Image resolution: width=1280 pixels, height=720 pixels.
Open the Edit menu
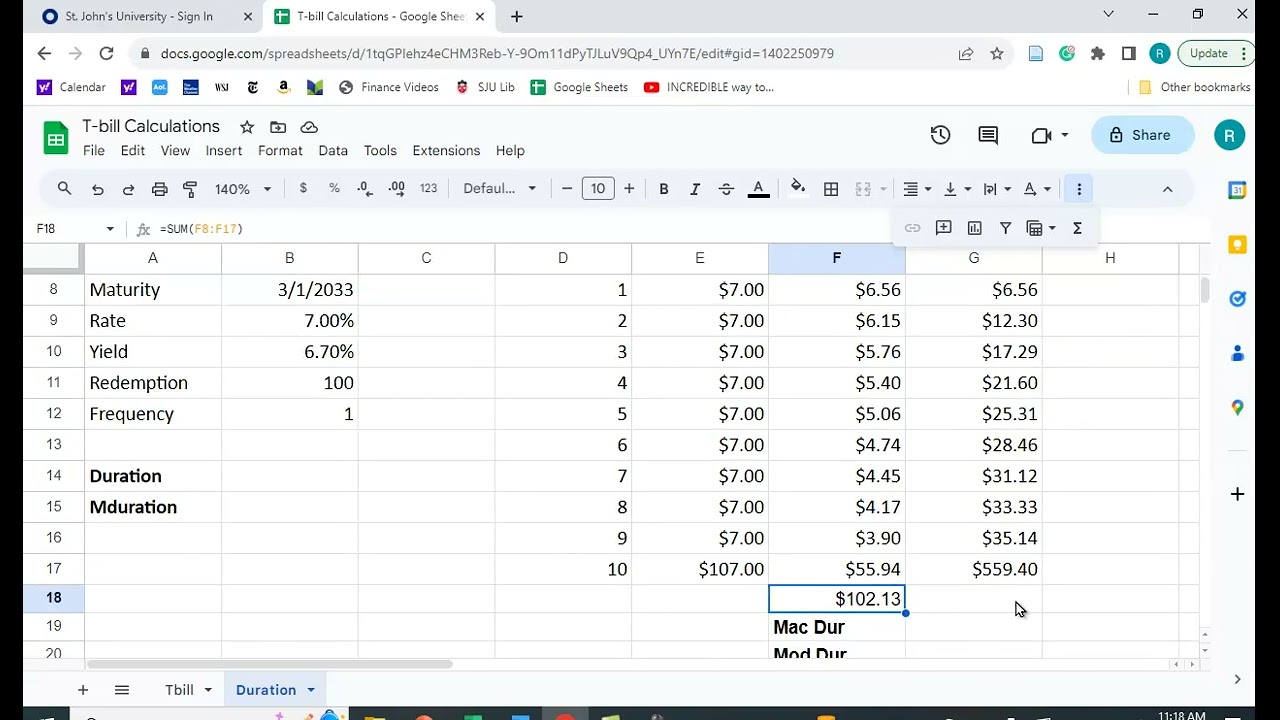tap(133, 150)
